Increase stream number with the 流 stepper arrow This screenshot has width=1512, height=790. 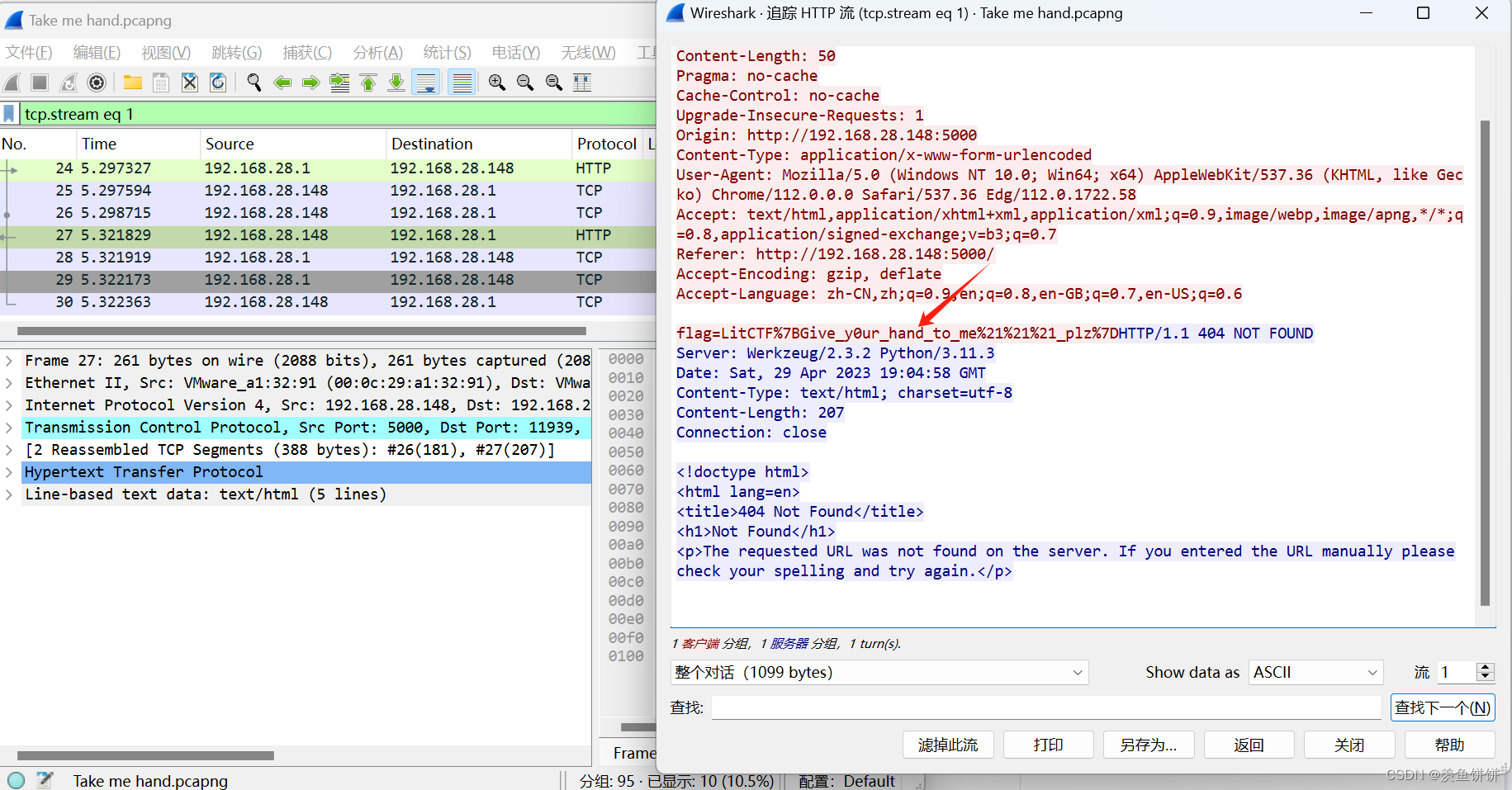point(1486,667)
